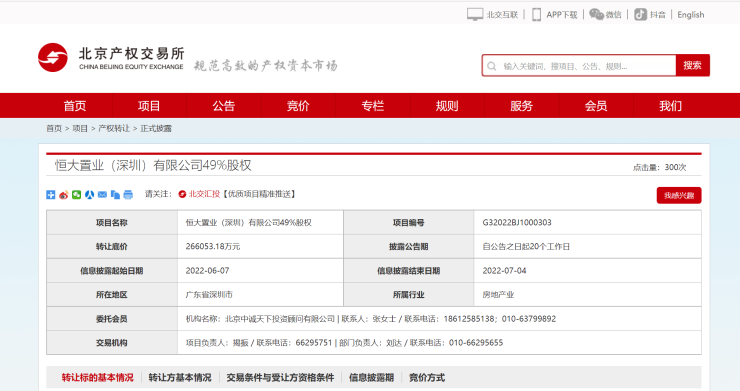This screenshot has width=740, height=391.
Task: Click the page title 恒大置业（深圳）有限公司49%股权
Action: [x=153, y=165]
